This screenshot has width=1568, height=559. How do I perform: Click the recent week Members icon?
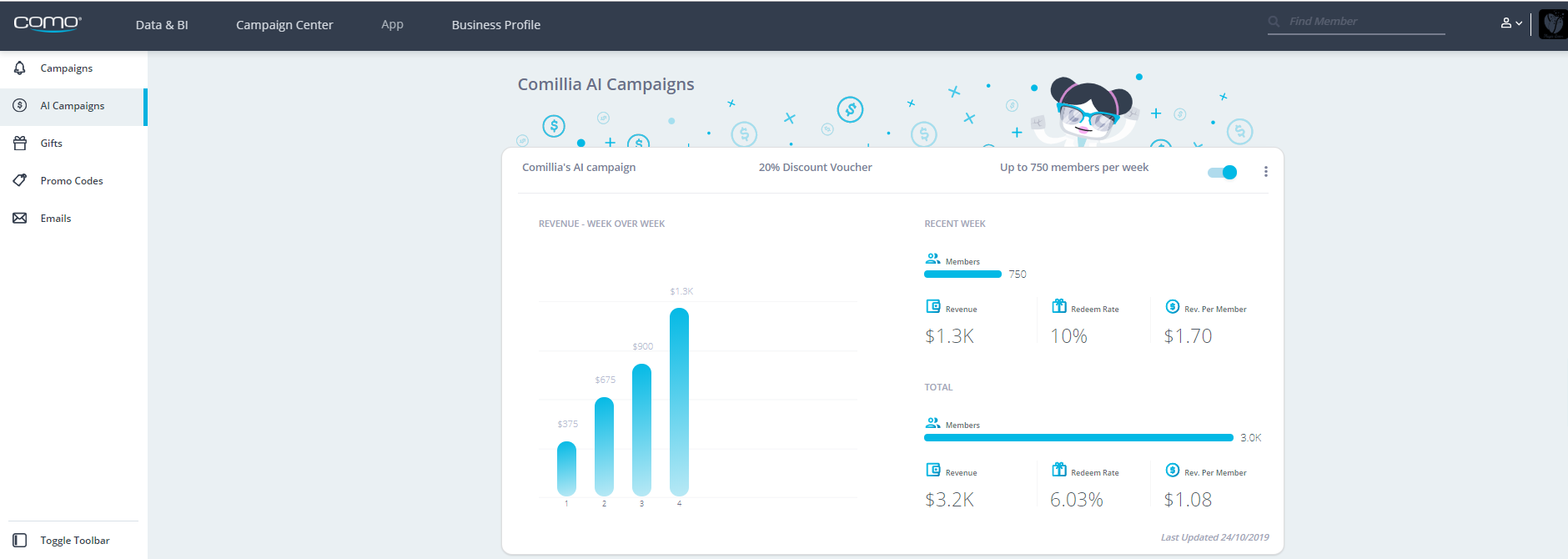[933, 259]
